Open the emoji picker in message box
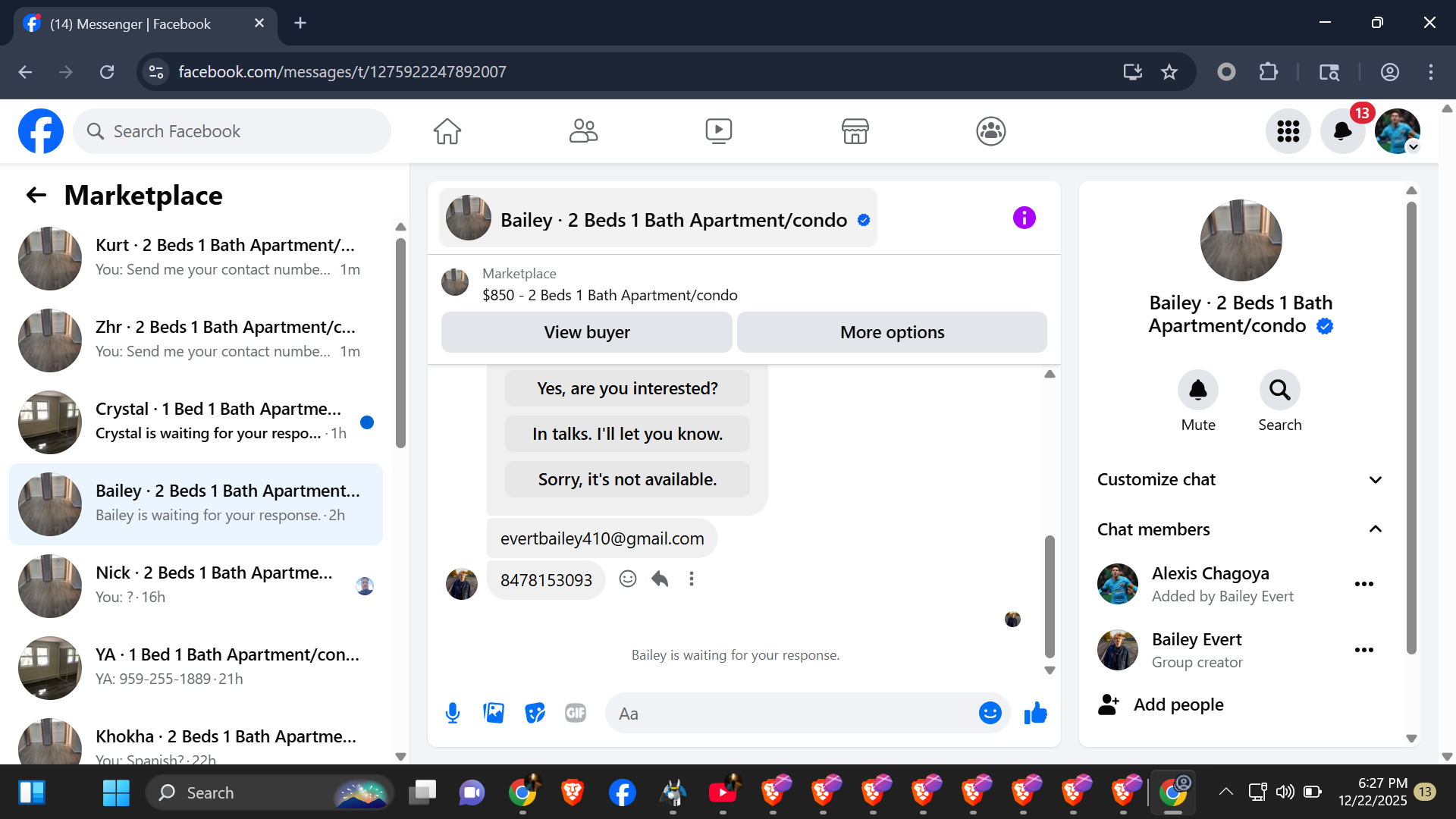This screenshot has width=1456, height=819. (990, 713)
